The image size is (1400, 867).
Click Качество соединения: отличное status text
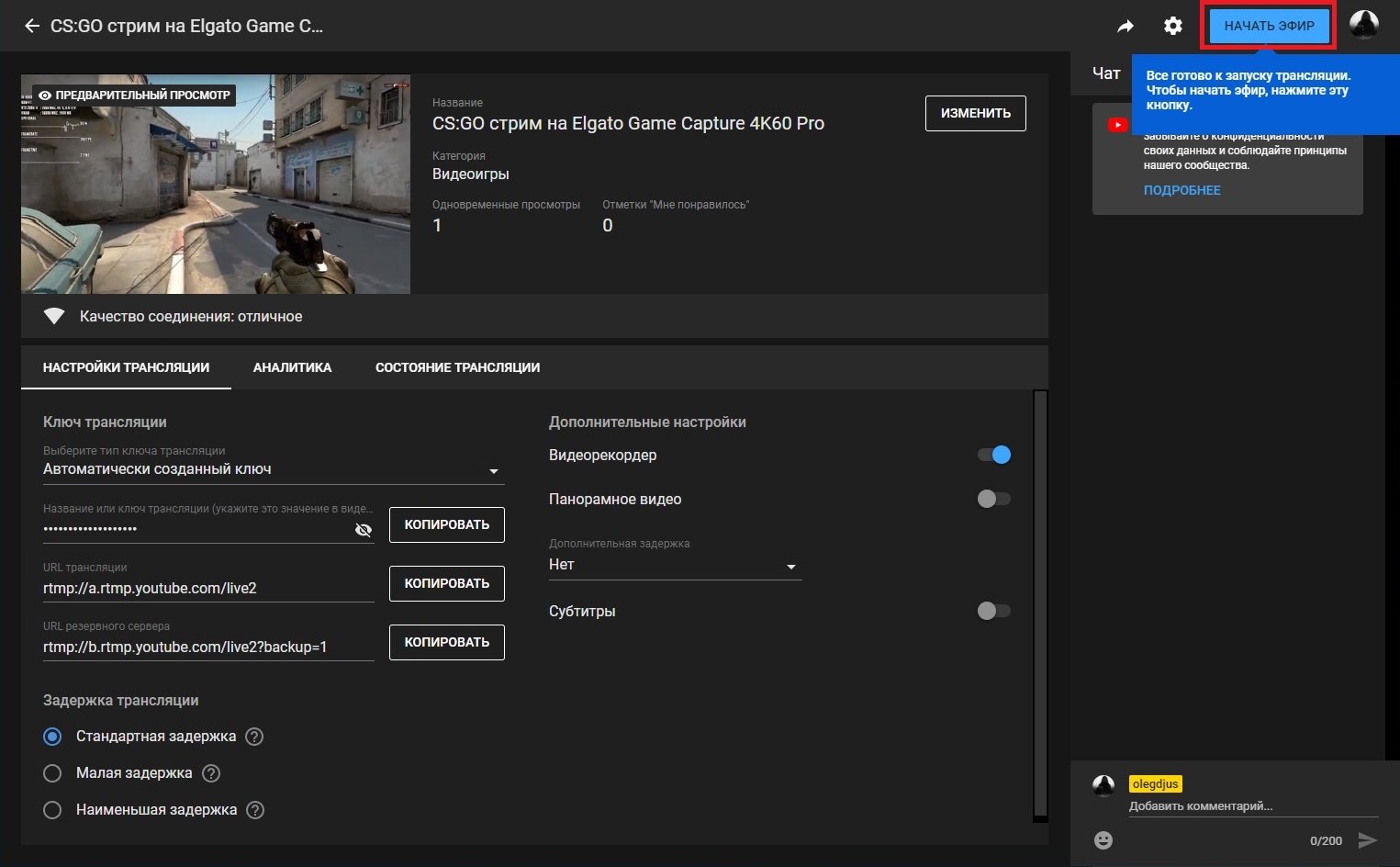pos(191,317)
